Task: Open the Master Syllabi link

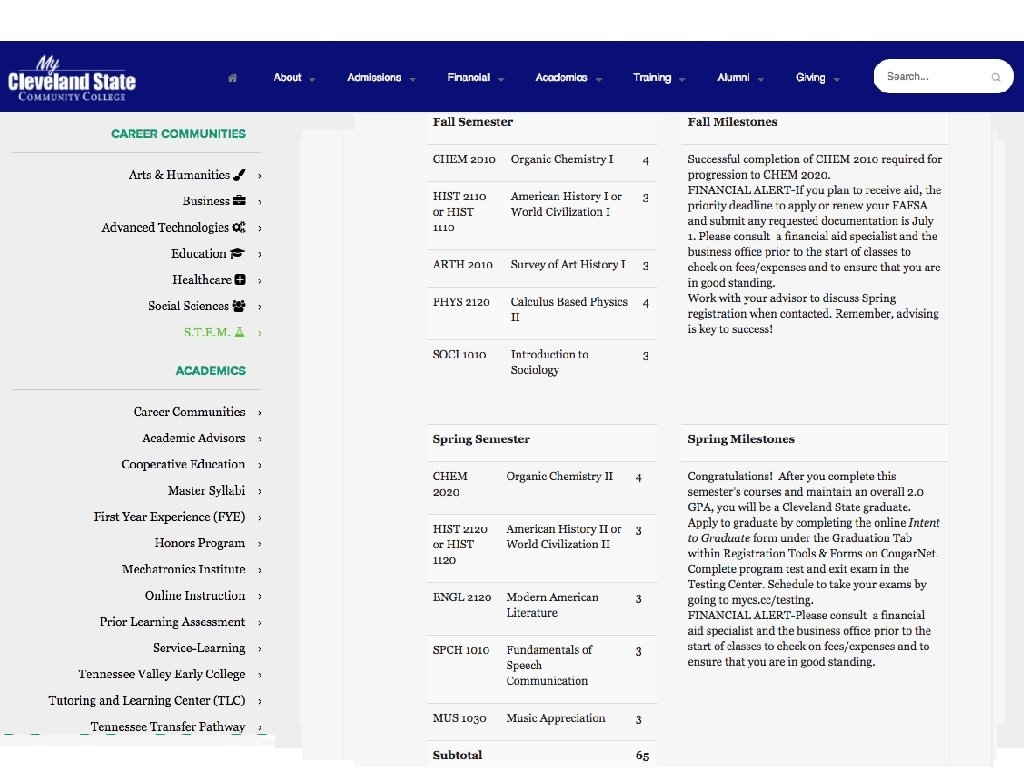Action: [206, 490]
